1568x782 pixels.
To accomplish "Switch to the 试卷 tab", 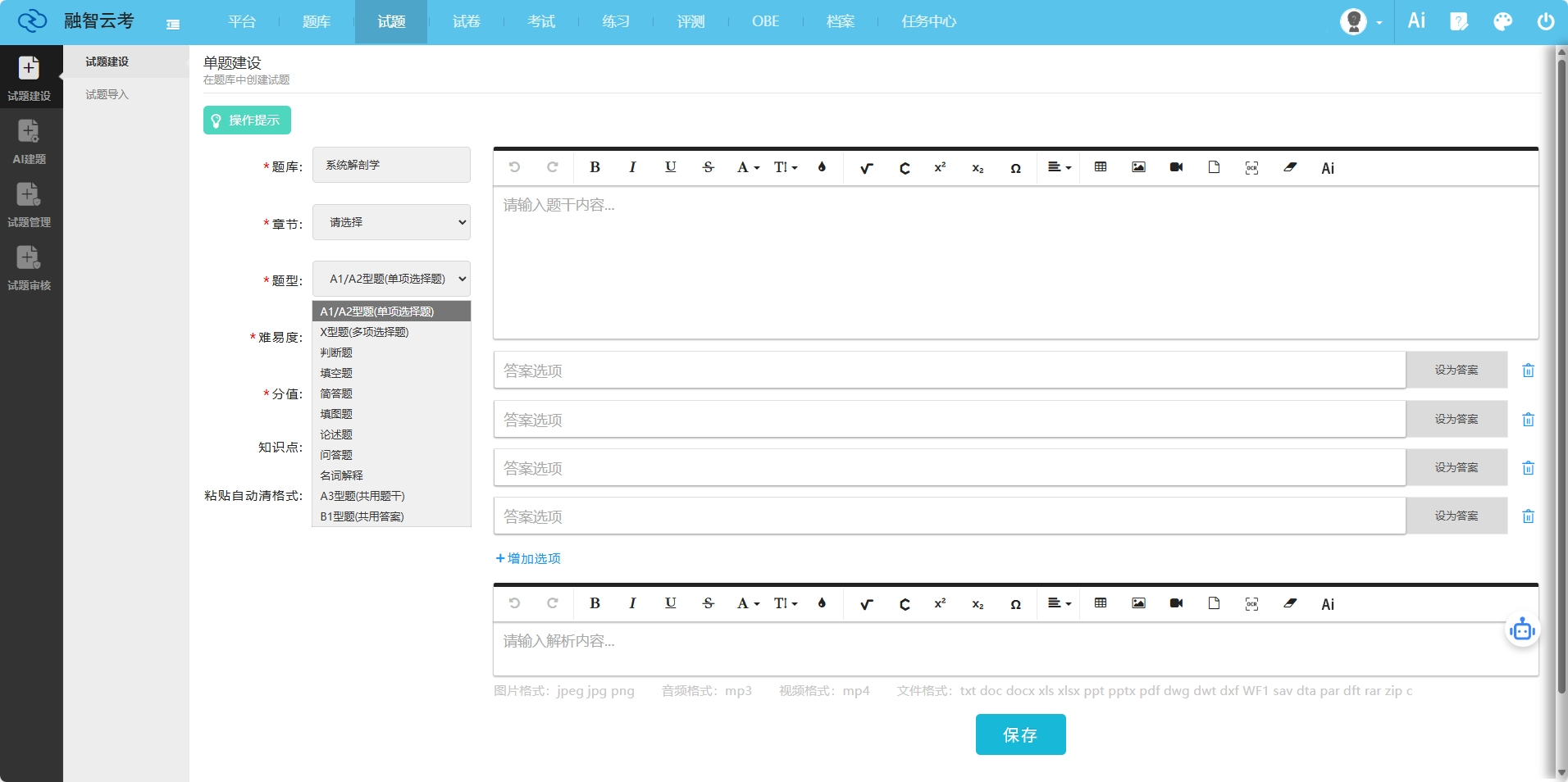I will tap(466, 21).
